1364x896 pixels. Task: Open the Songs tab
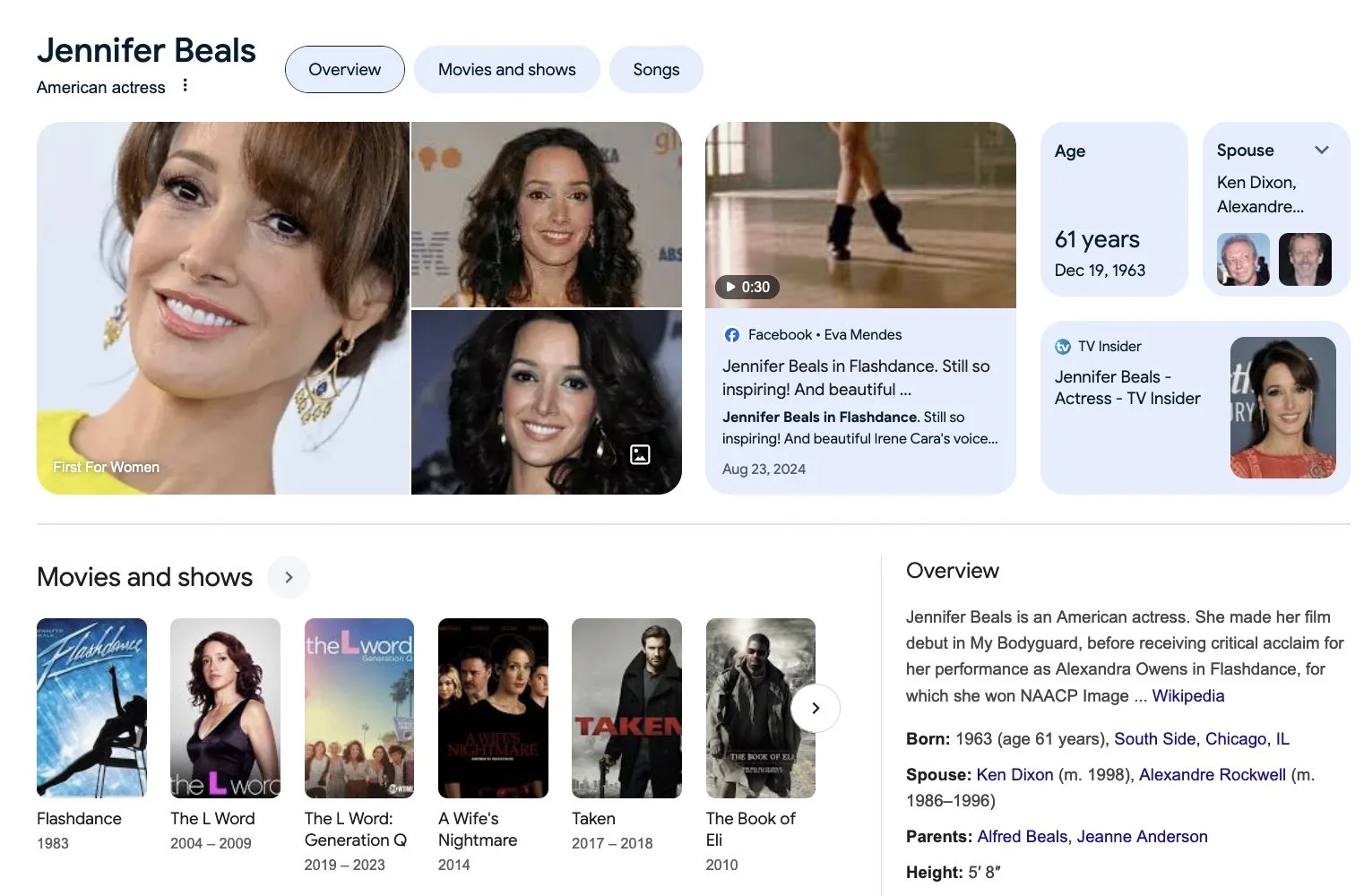[x=656, y=69]
